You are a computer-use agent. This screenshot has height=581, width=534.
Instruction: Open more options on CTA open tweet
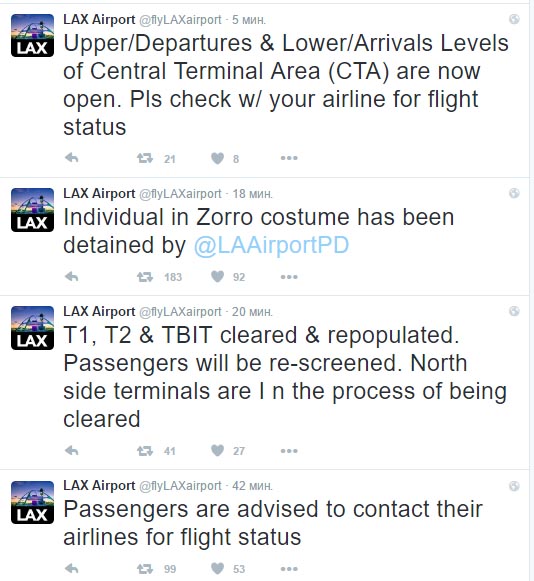289,158
